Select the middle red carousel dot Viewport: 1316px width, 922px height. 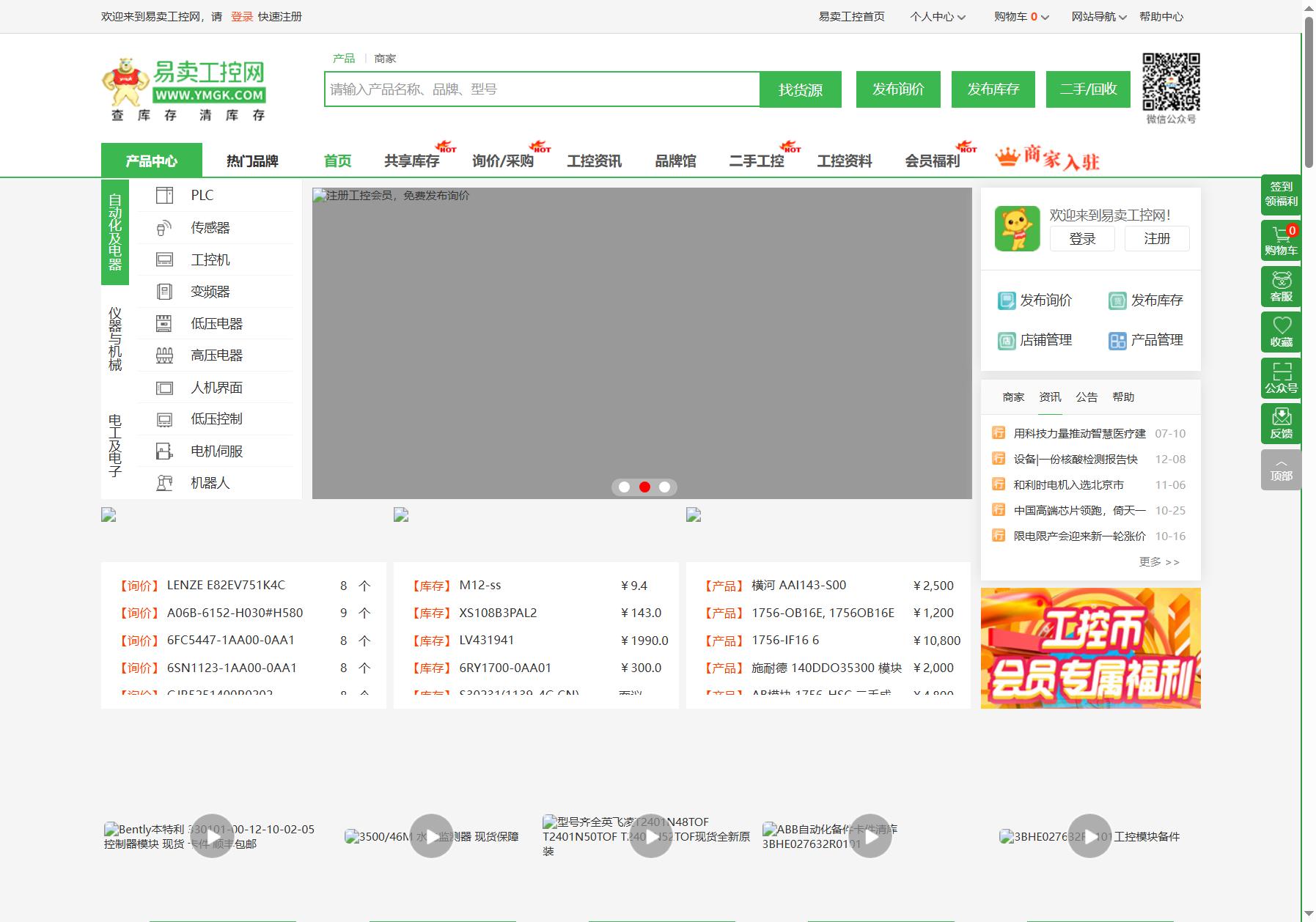(x=644, y=487)
